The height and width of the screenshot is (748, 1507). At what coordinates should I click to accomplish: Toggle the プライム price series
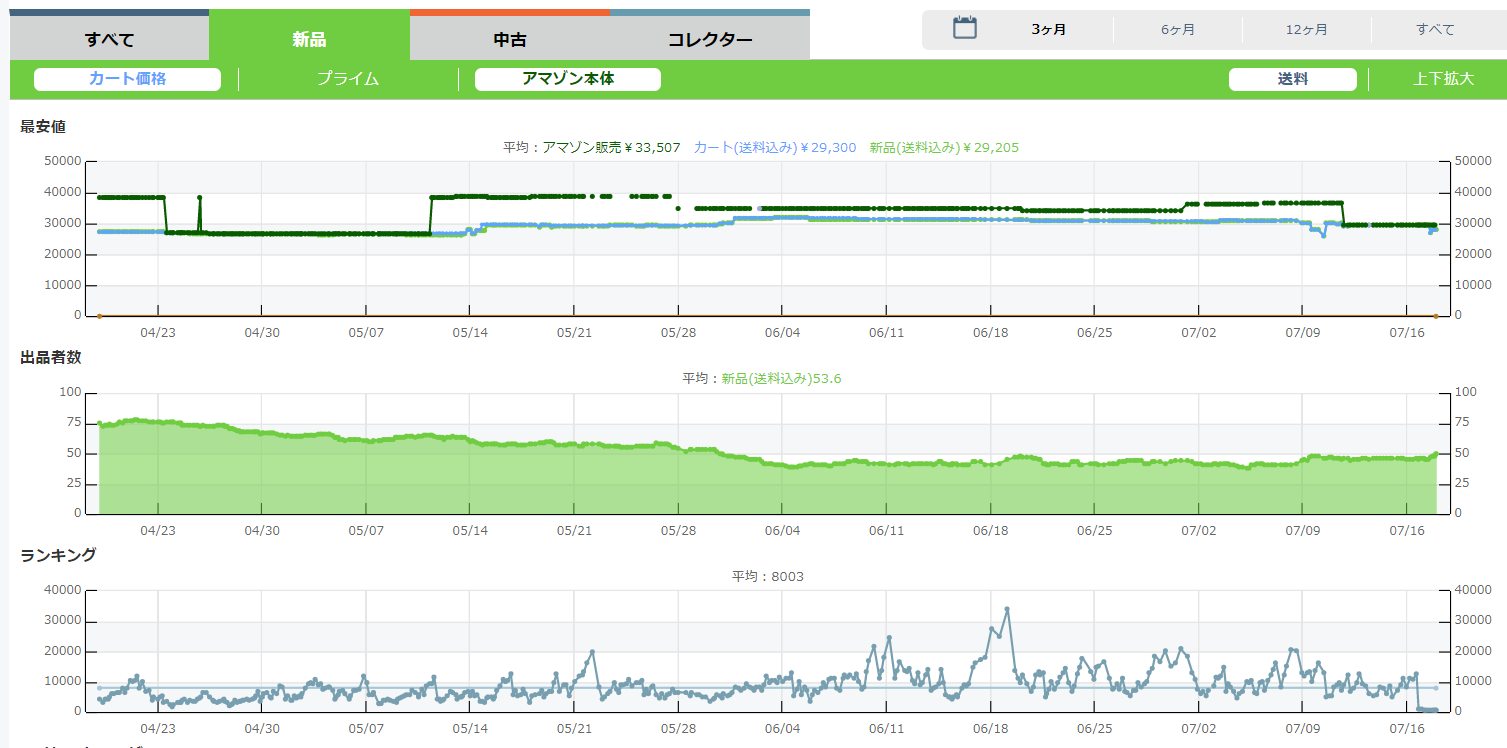[348, 79]
